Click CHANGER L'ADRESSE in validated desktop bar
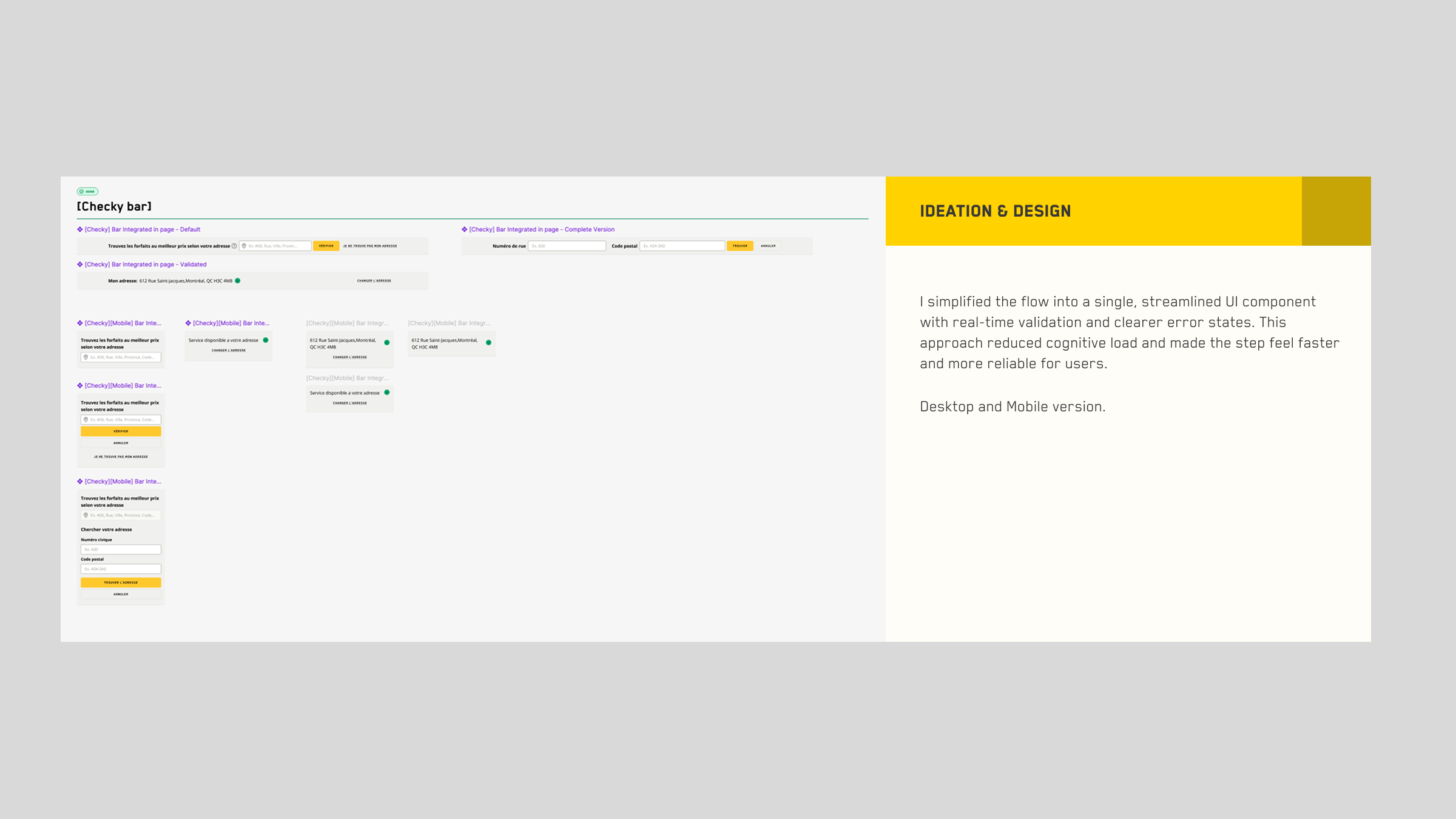The height and width of the screenshot is (819, 1456). pyautogui.click(x=374, y=281)
